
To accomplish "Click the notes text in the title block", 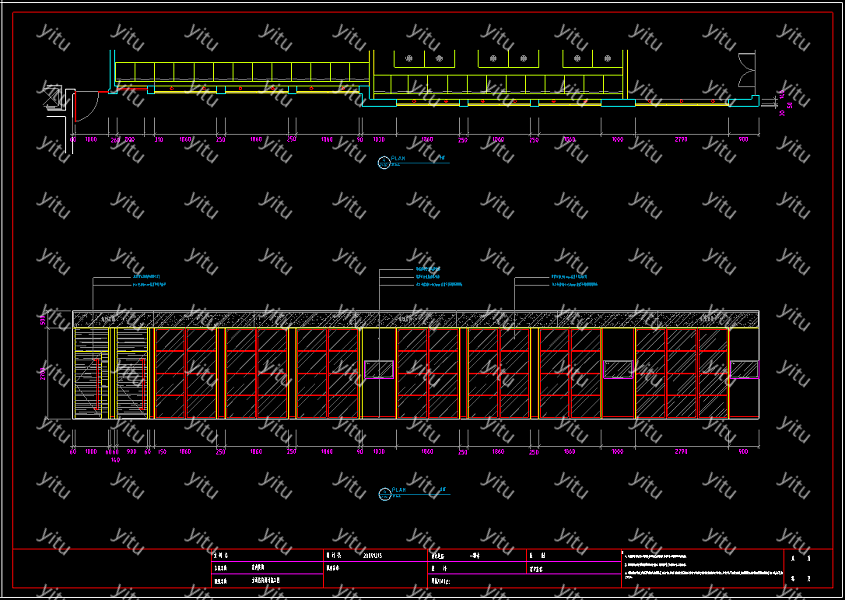I will click(x=700, y=566).
